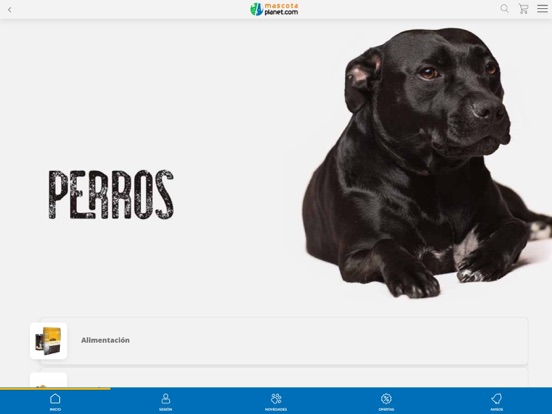Open the search magnifier icon
Image resolution: width=552 pixels, height=414 pixels.
(504, 9)
